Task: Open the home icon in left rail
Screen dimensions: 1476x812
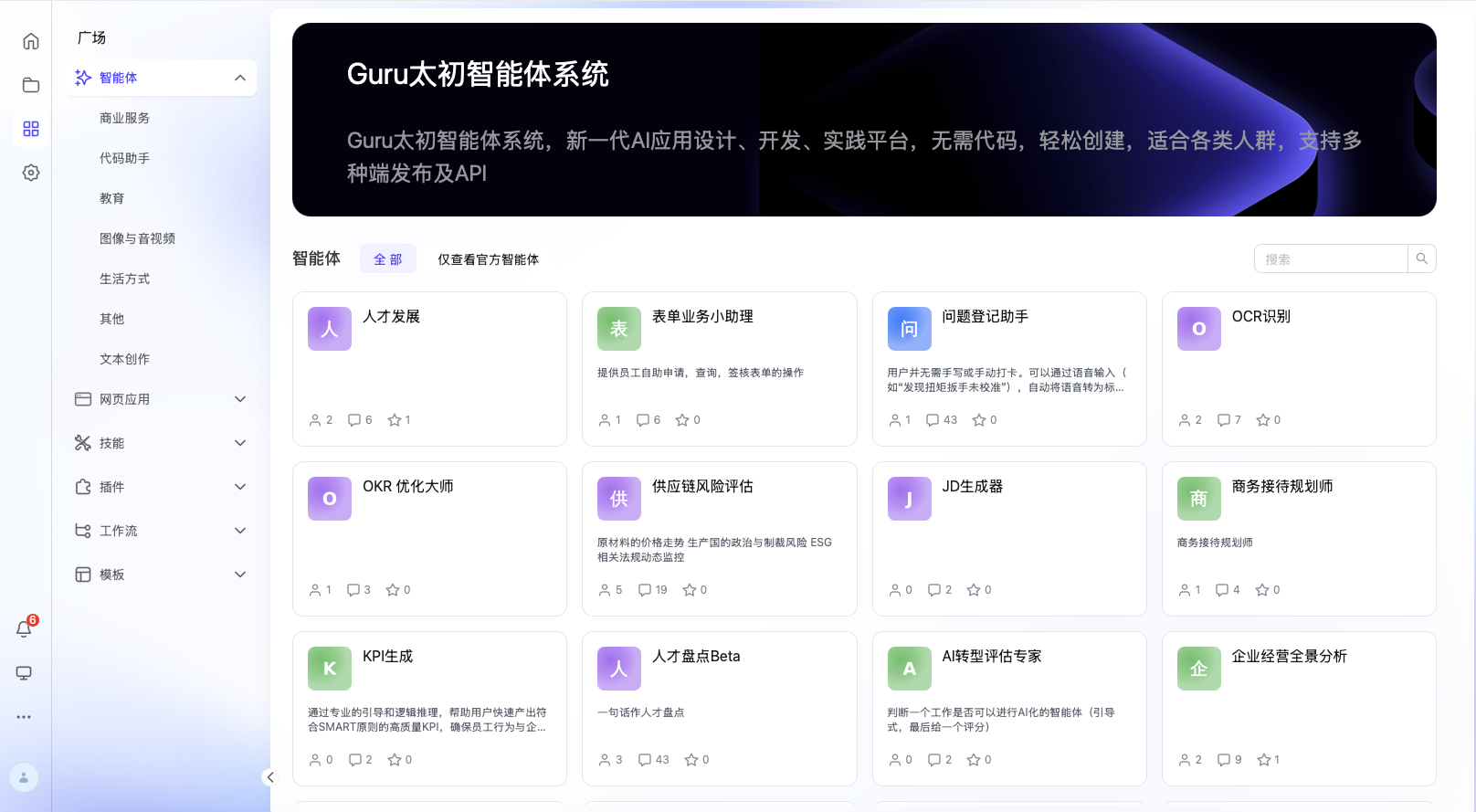Action: click(x=31, y=41)
